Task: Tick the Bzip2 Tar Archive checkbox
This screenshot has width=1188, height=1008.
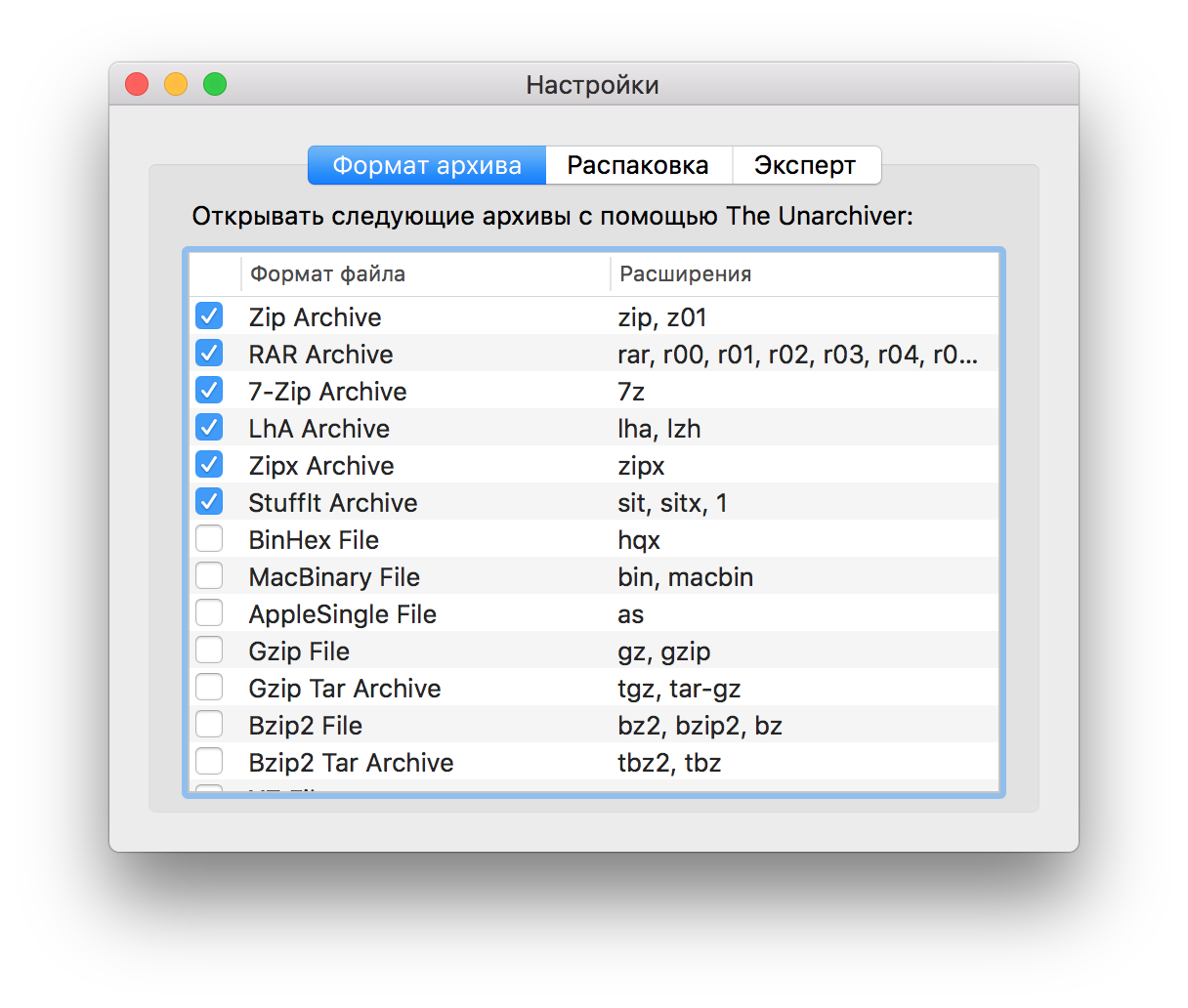Action: 209,762
